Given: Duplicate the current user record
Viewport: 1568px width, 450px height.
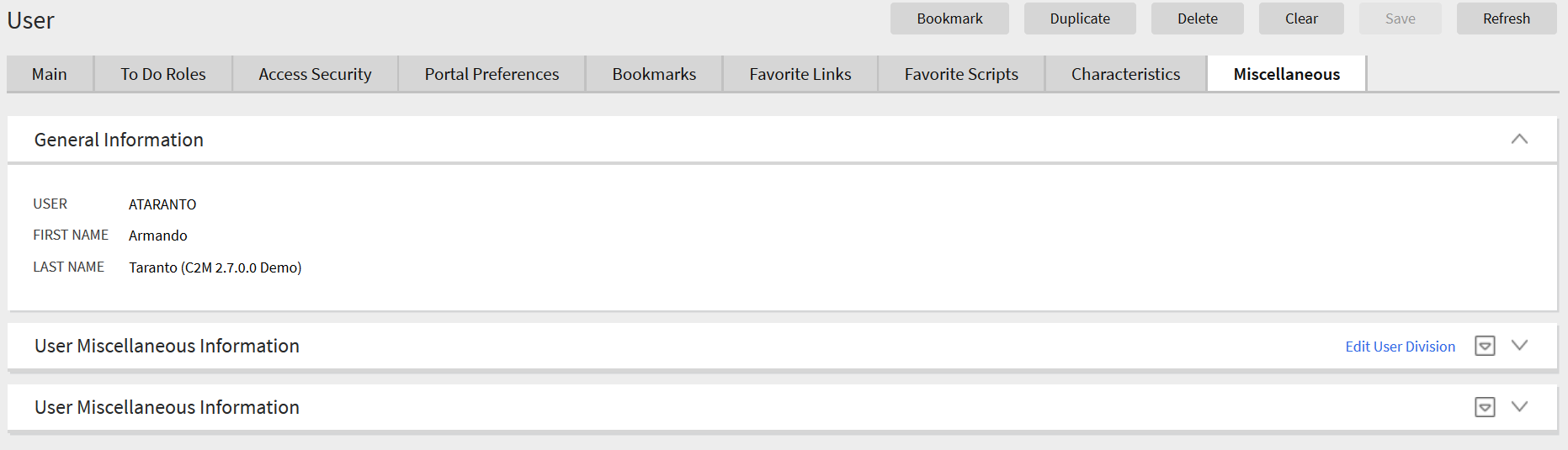Looking at the screenshot, I should tap(1080, 19).
